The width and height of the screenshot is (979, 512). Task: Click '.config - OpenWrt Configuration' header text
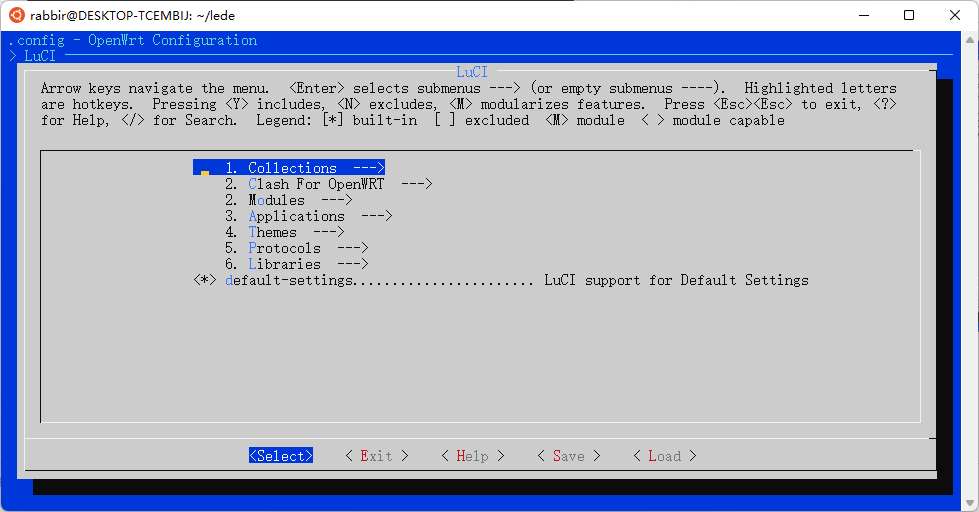(132, 41)
